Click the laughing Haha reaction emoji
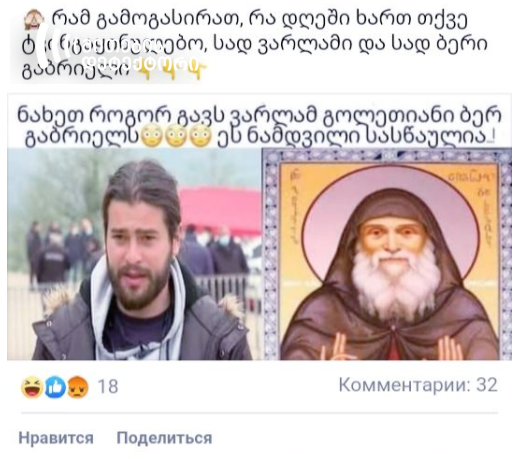The height and width of the screenshot is (459, 515). click(x=31, y=387)
